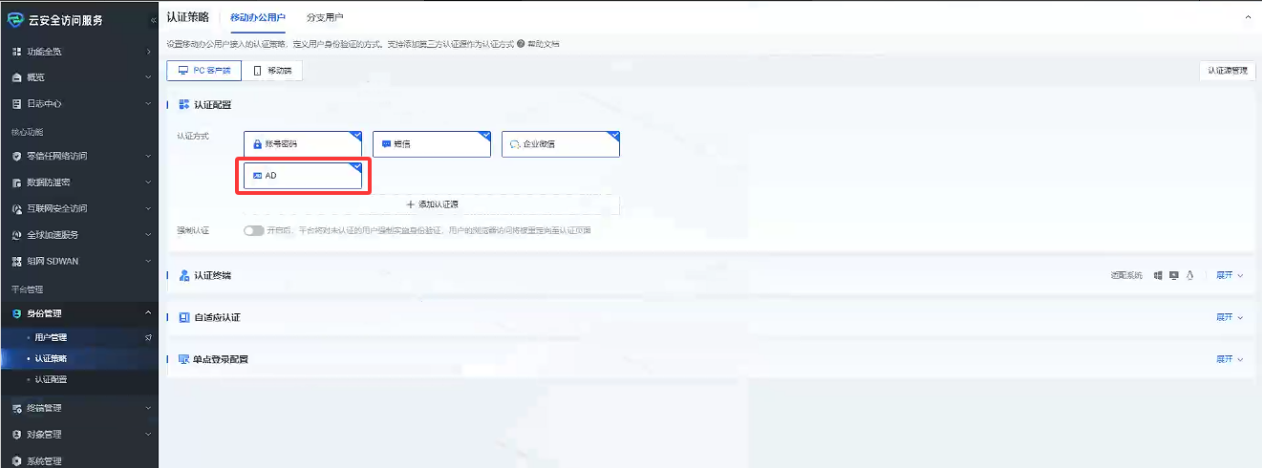Click the 对象管理 icon

tap(16, 434)
